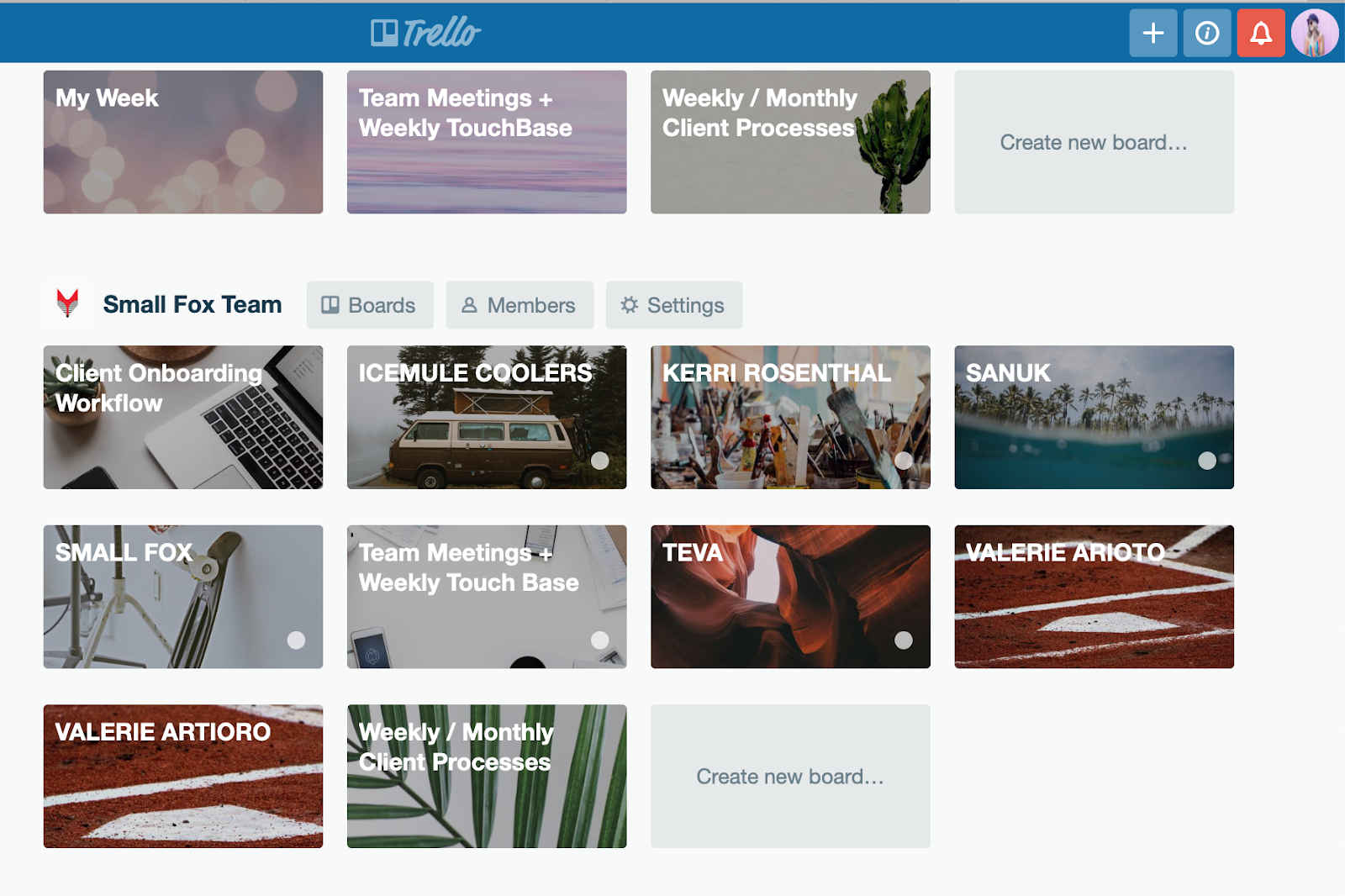Click the Trello logo in header
1345x896 pixels.
425,33
